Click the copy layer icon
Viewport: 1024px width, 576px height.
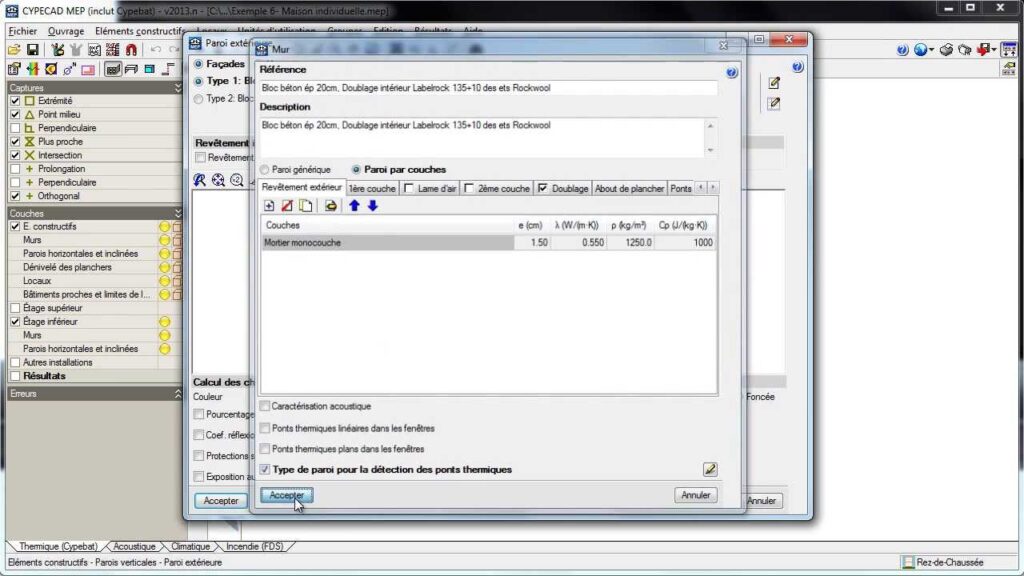[x=306, y=206]
